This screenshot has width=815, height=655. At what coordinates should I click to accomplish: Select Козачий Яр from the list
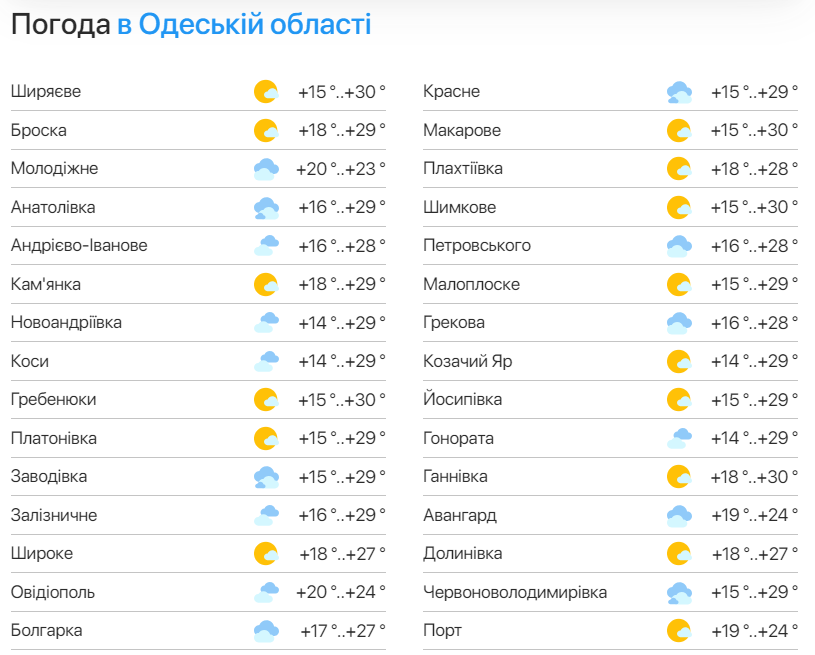click(x=467, y=361)
